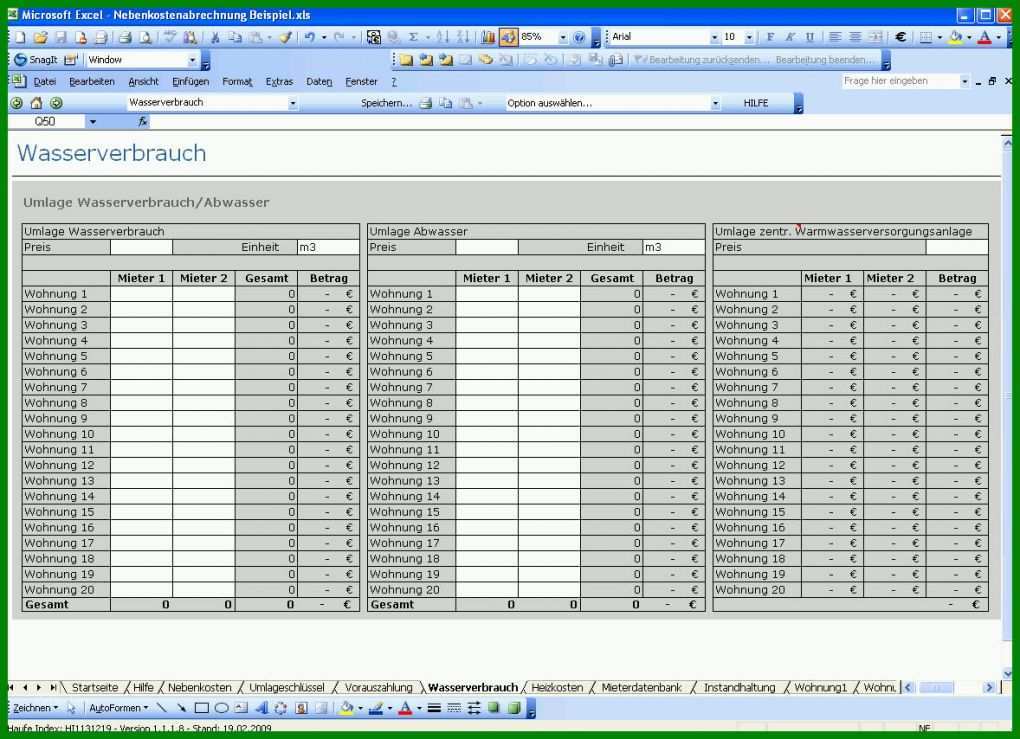Insert WordArt from drawing toolbar
Viewport: 1020px width, 739px height.
point(262,708)
